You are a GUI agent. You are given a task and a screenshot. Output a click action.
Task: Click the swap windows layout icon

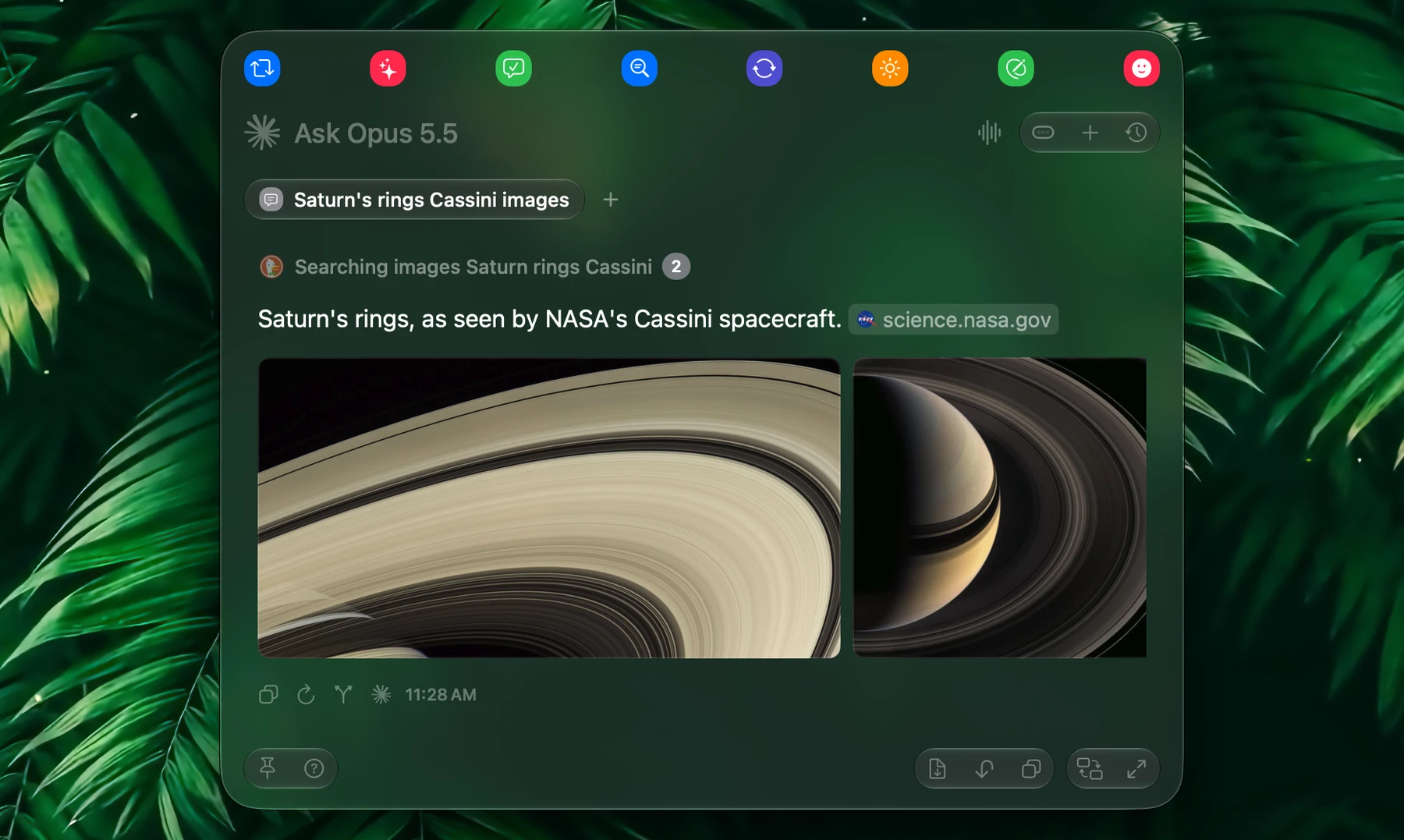pos(1090,769)
